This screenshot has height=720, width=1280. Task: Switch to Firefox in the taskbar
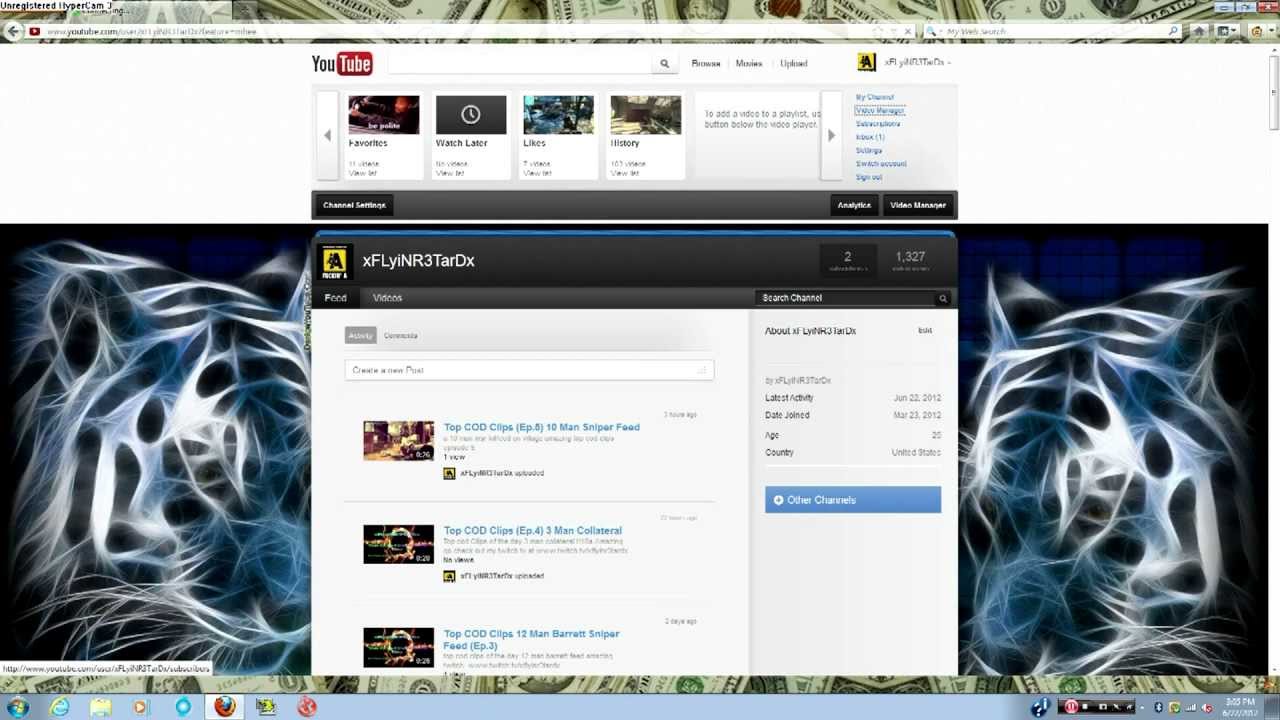[x=224, y=706]
